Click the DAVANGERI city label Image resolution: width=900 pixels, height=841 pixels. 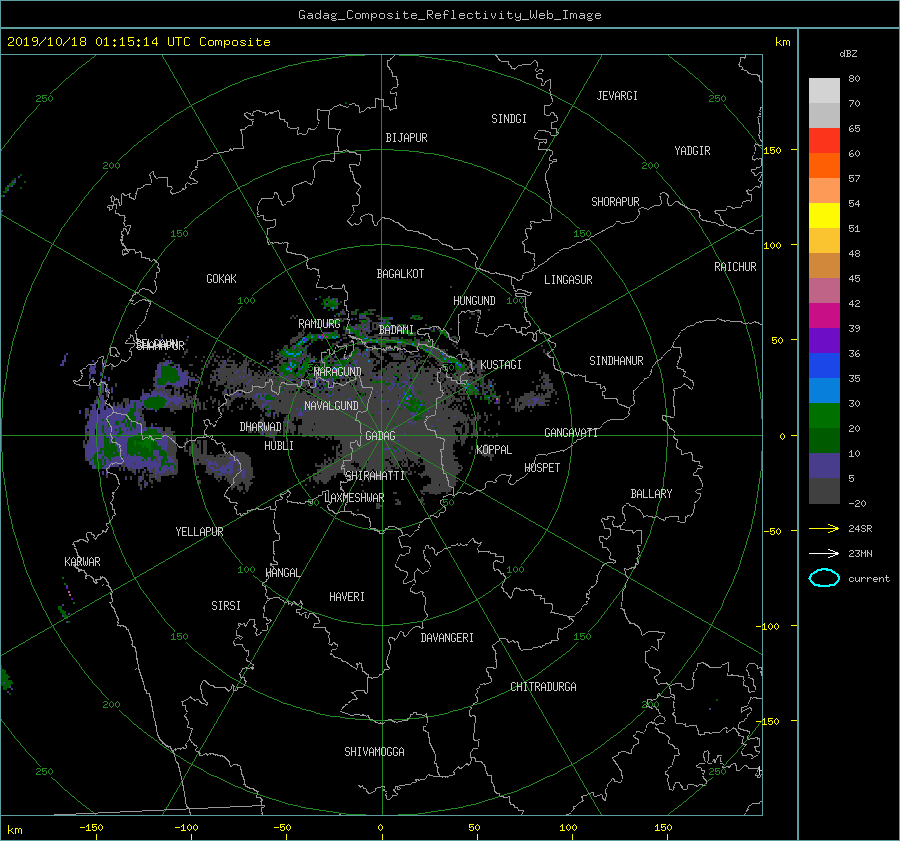(447, 638)
